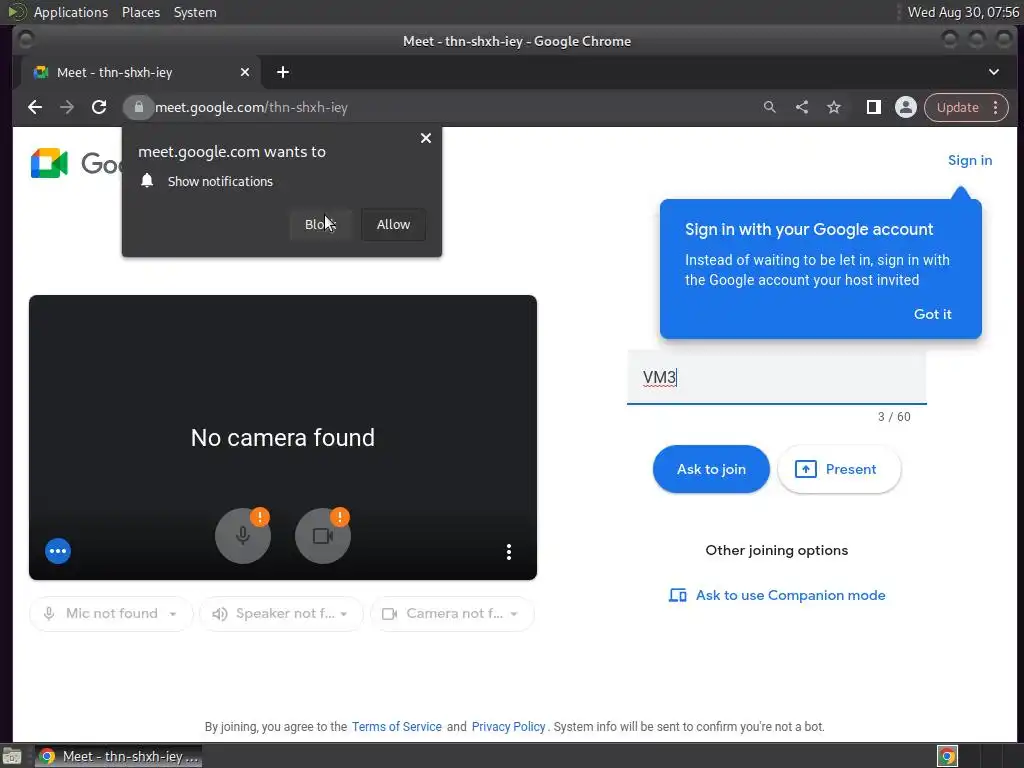
Task: Click the Chrome Update button
Action: 957,107
